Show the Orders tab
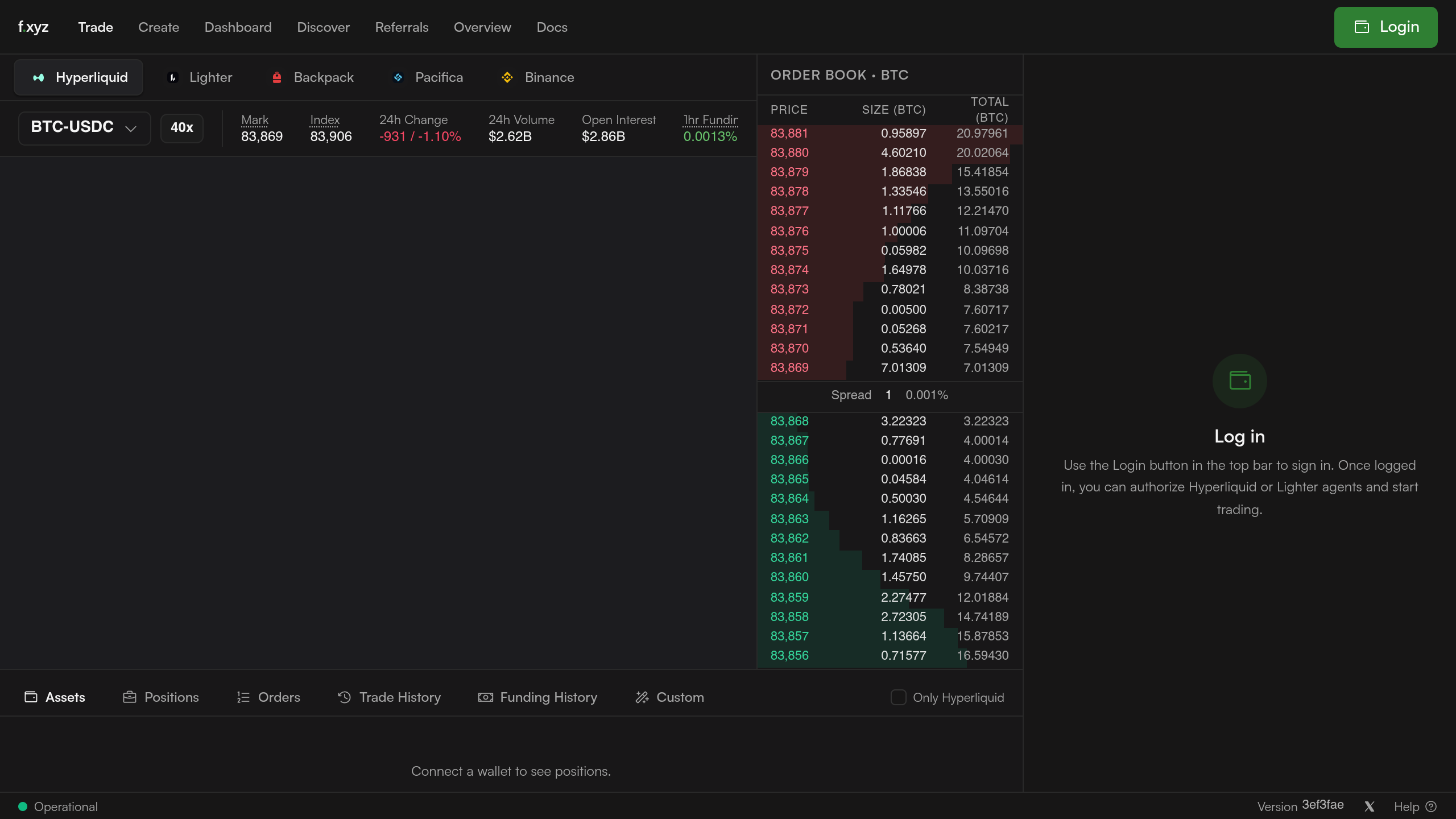 click(x=268, y=697)
